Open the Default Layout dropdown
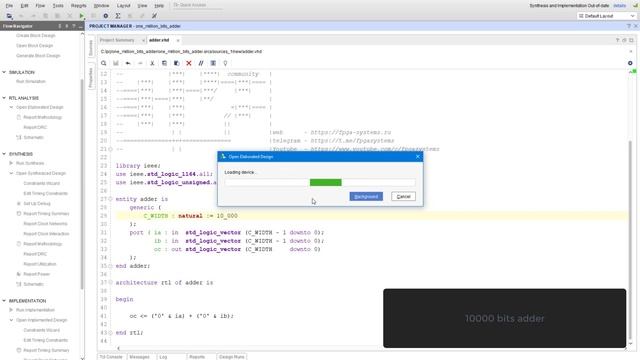Screen dimensions: 640x360 coord(607,16)
